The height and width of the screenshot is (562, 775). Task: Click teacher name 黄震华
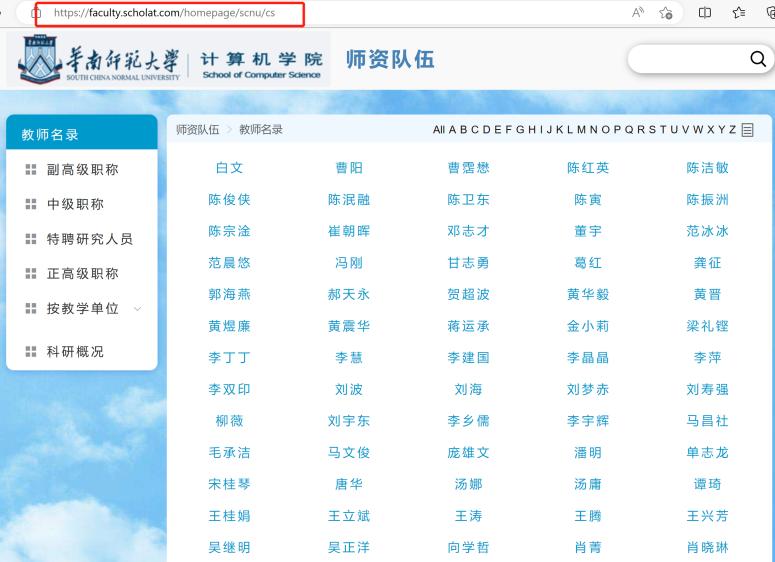[x=349, y=326]
